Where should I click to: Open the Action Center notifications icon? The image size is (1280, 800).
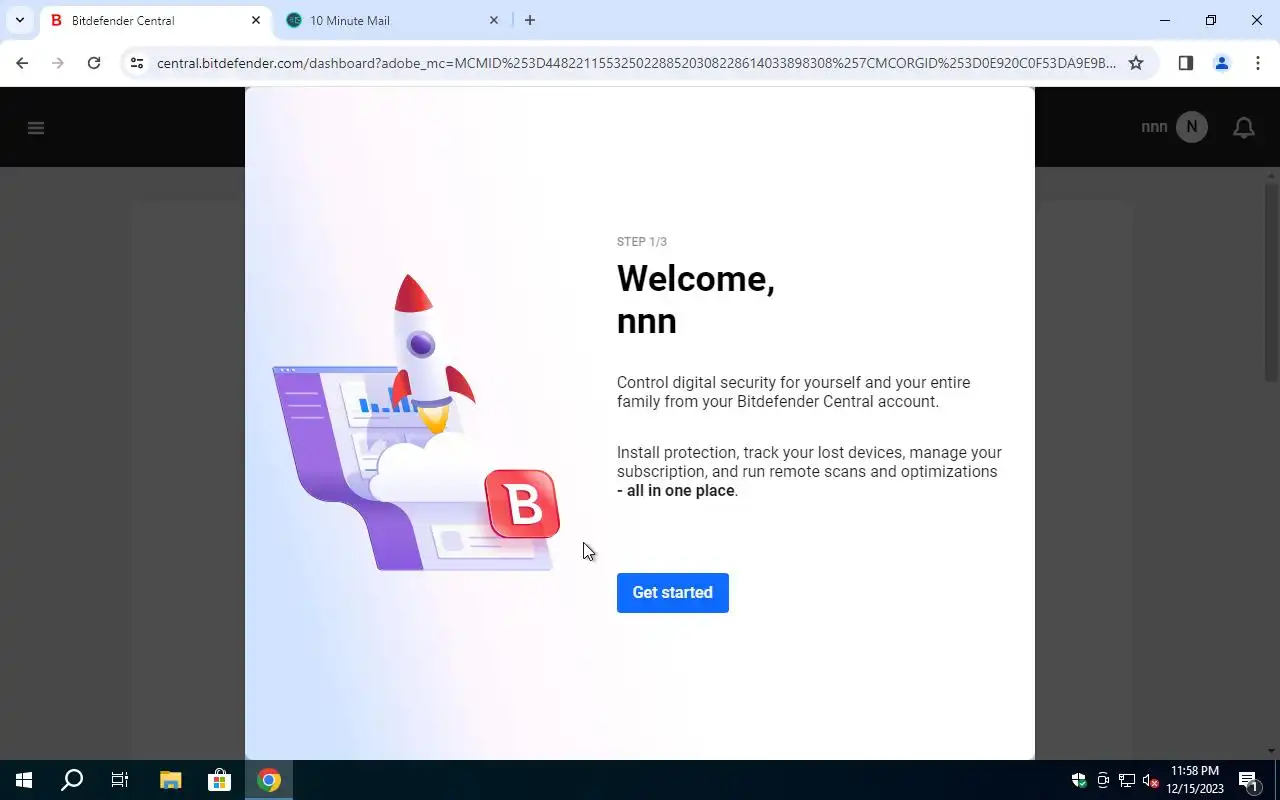1248,780
